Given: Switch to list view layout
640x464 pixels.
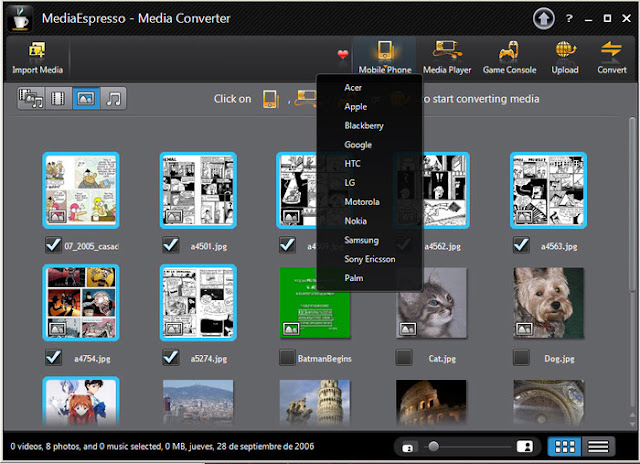Looking at the screenshot, I should [x=598, y=446].
